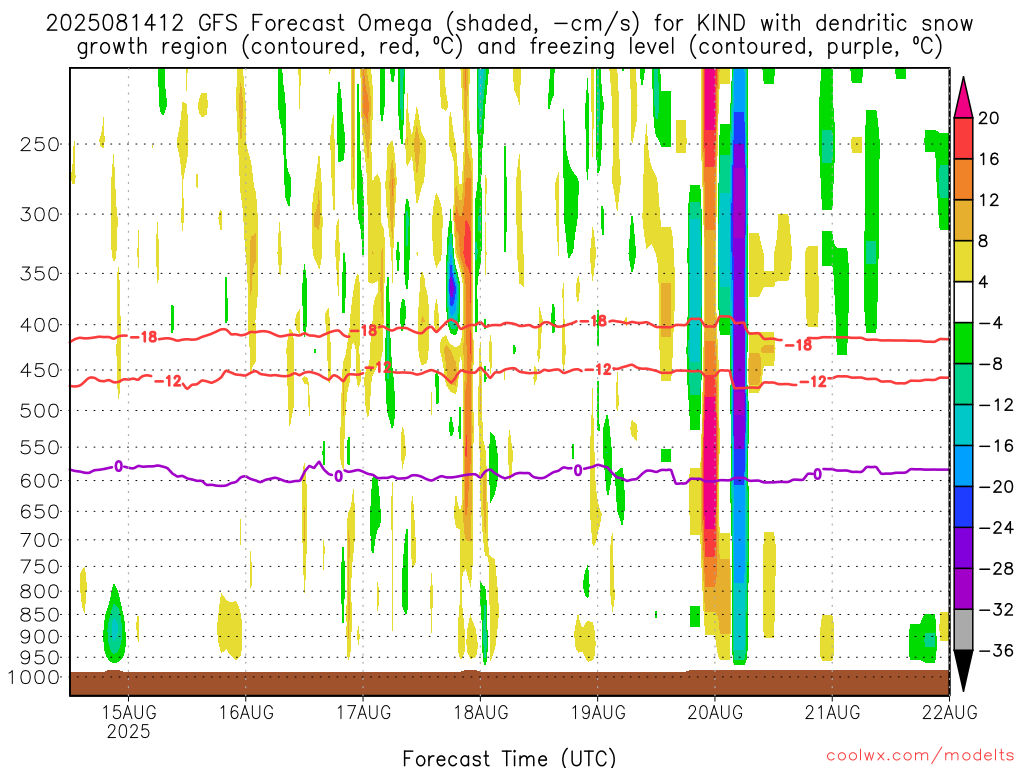Click the 700 pressure level label
Image resolution: width=1024 pixels, height=768 pixels.
click(40, 540)
